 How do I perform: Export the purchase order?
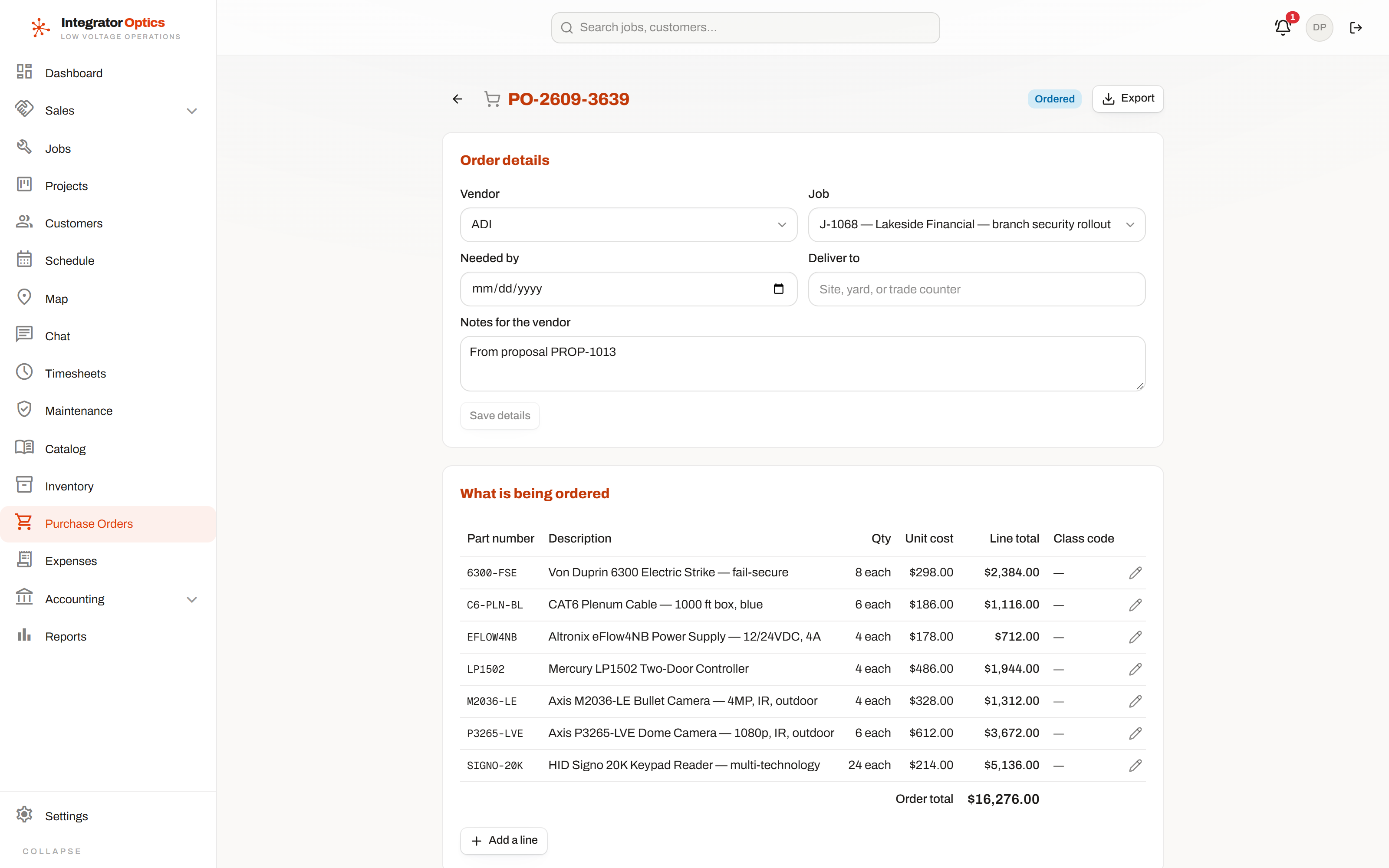[x=1127, y=99]
